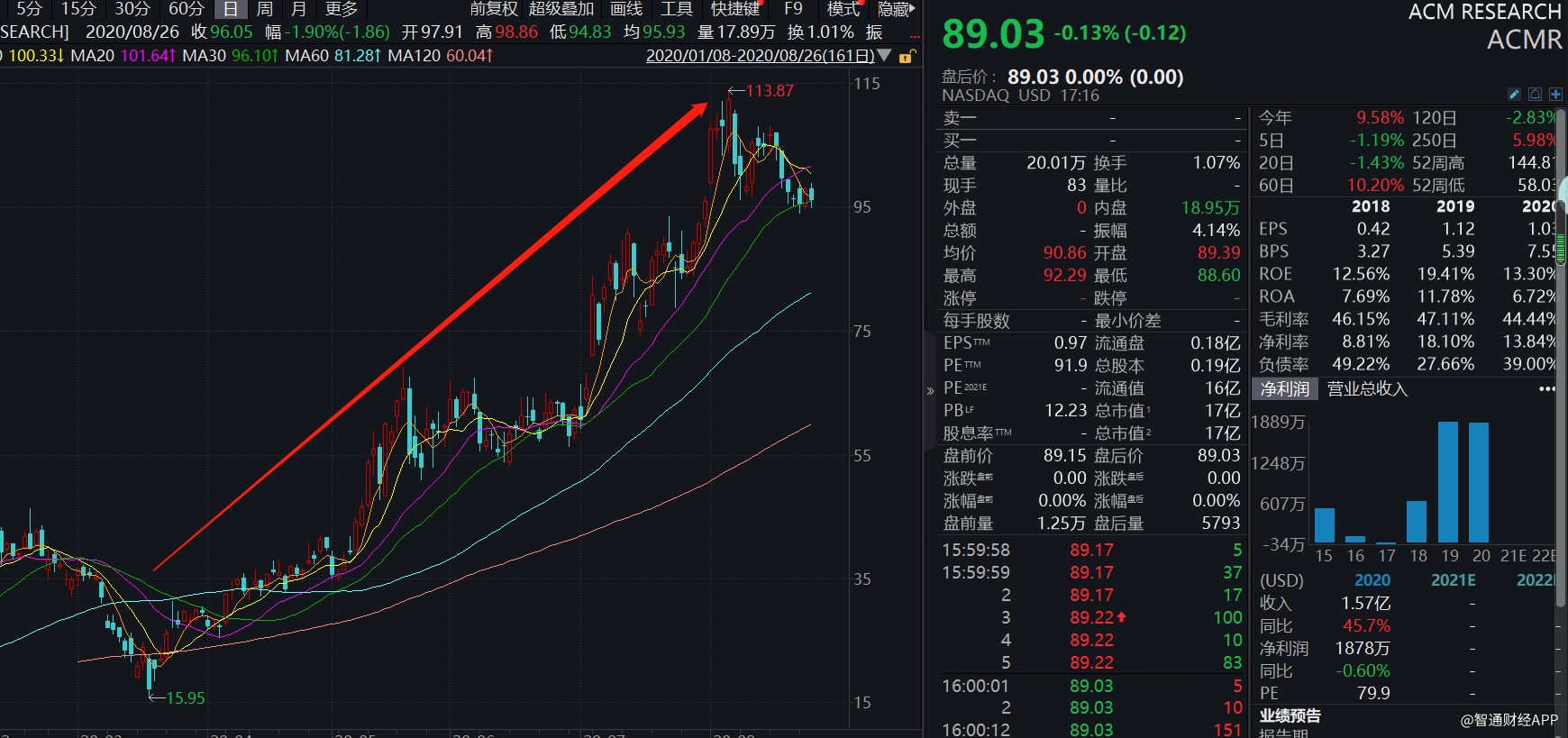The image size is (1568, 738).
Task: Click the 卖一 ask row label
Action: click(960, 118)
